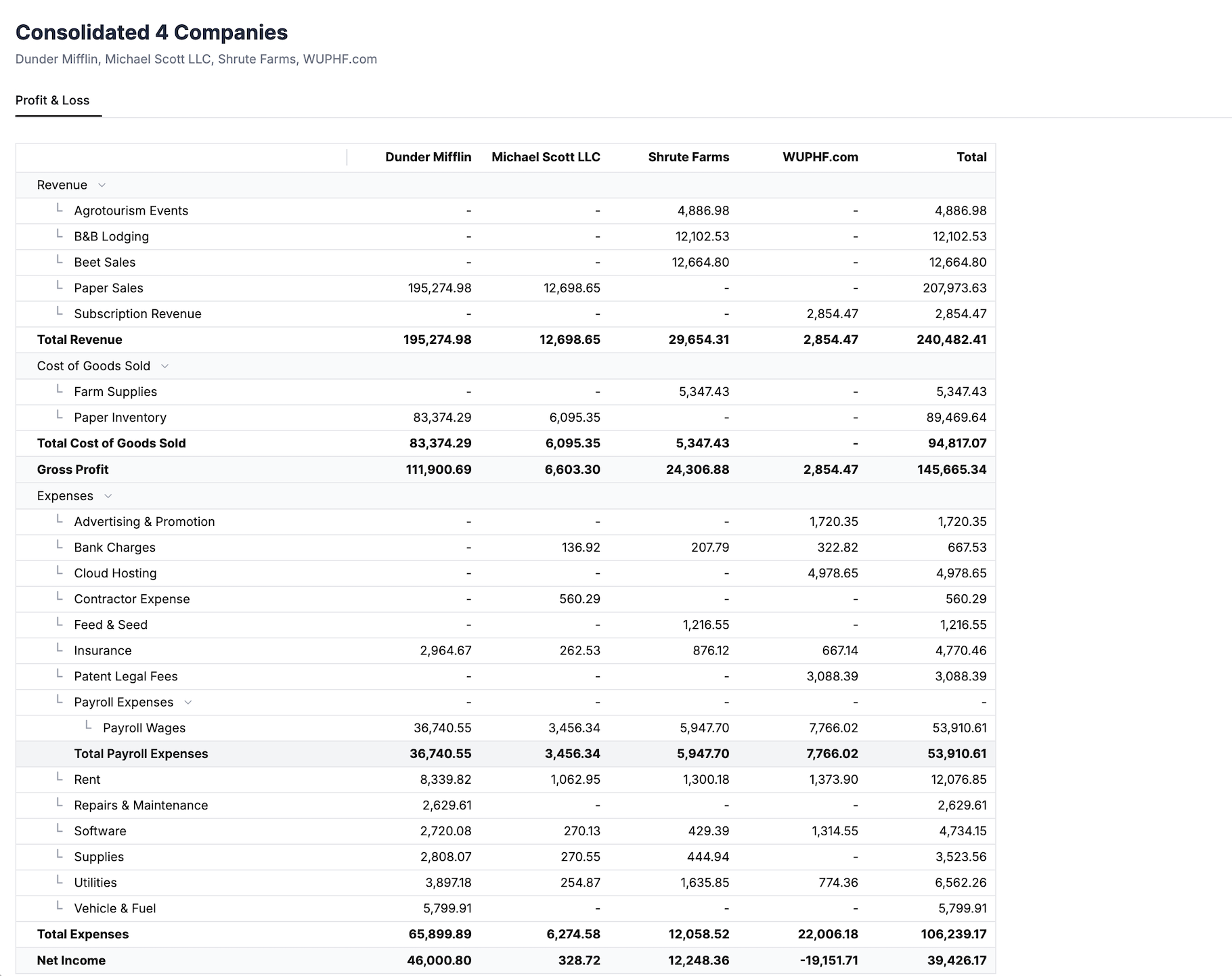Select the Subscription Revenue row label

[138, 313]
